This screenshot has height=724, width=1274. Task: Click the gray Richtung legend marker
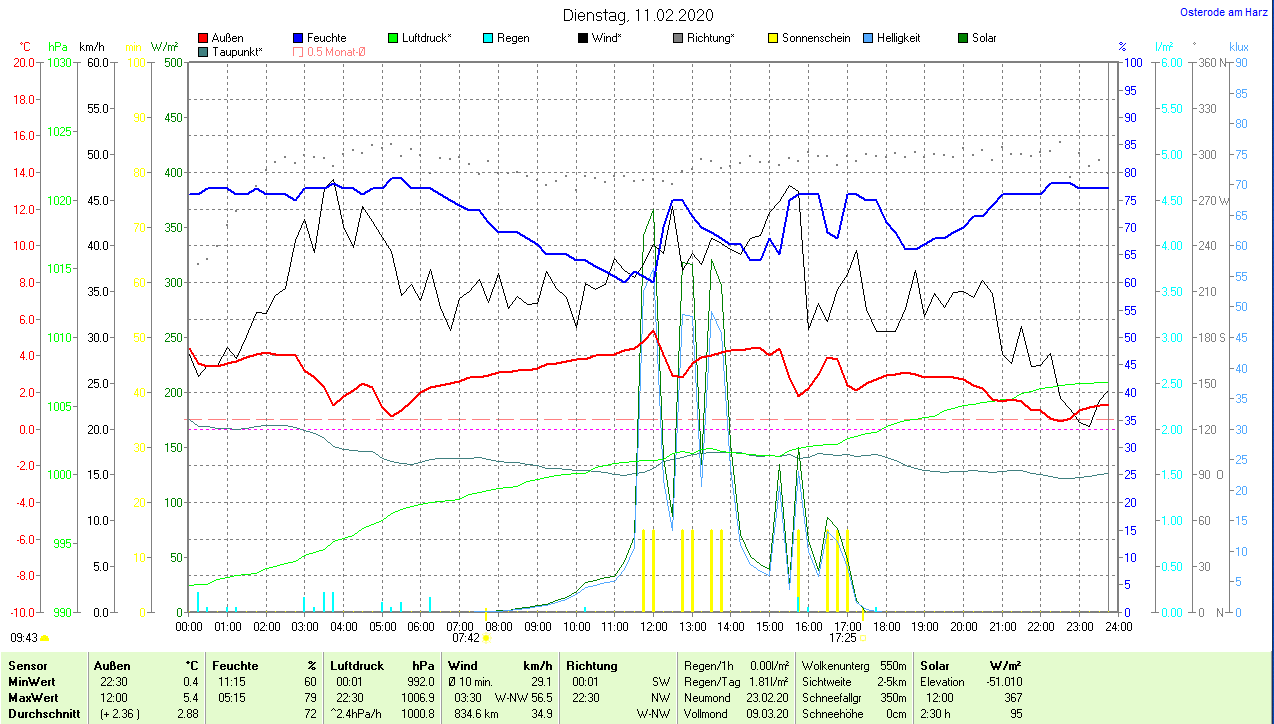tap(678, 38)
